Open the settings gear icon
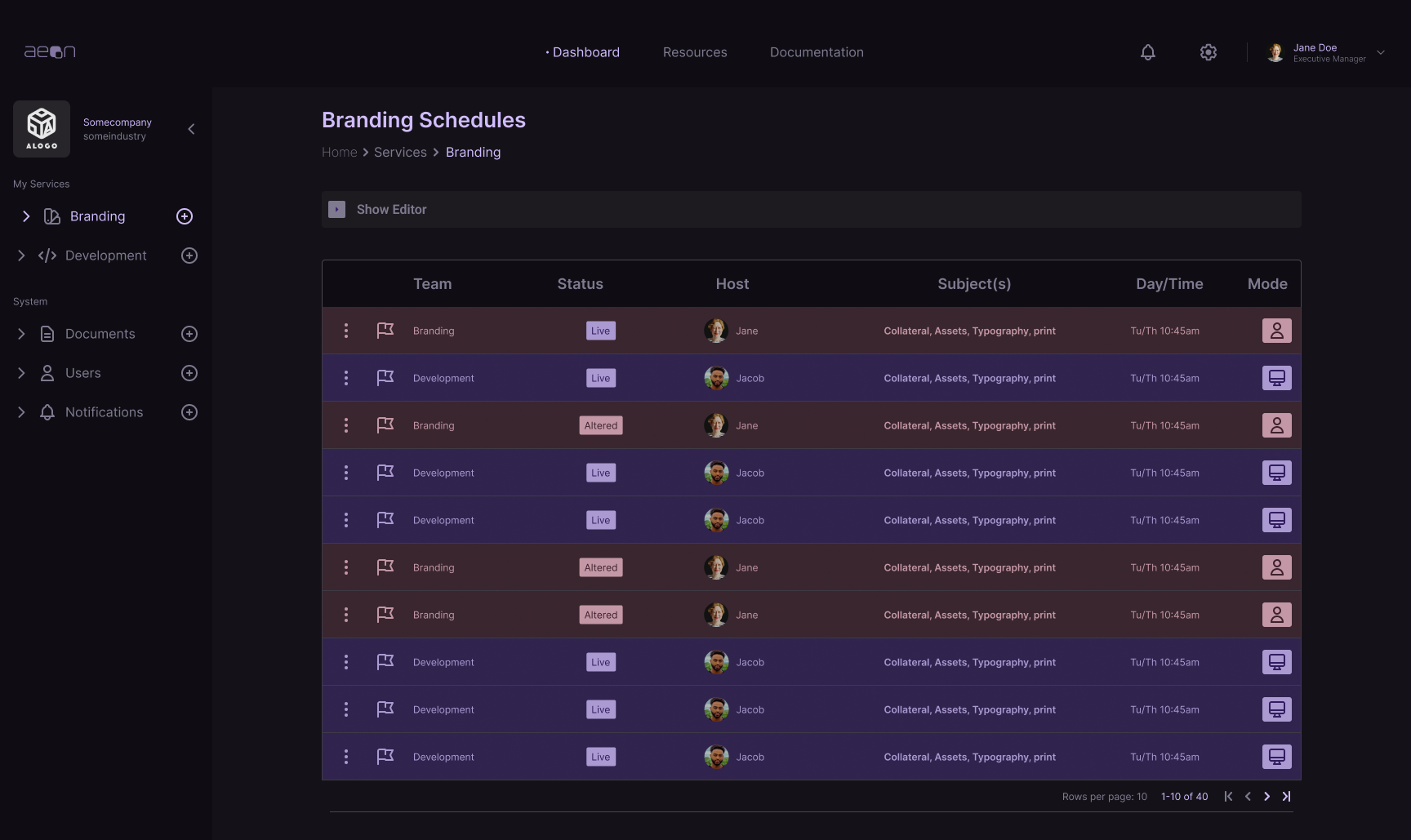Screen dimensions: 1411x840 1208,52
